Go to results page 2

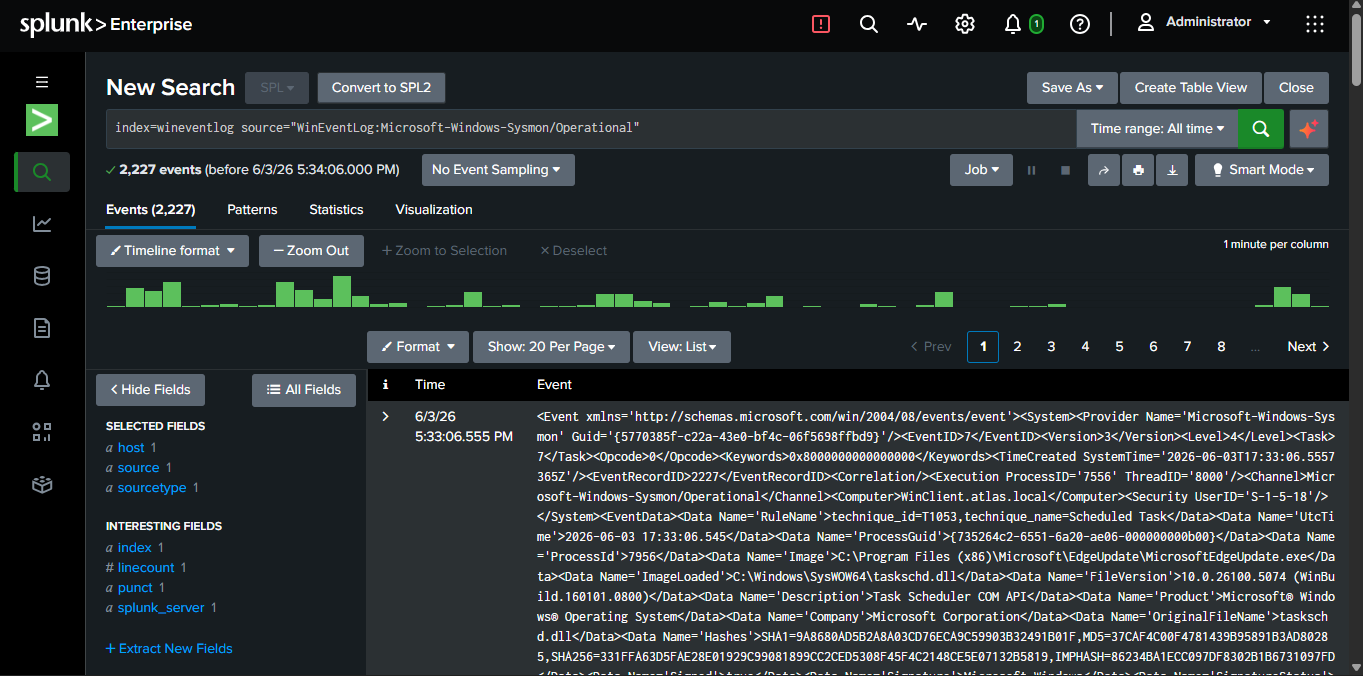[x=1017, y=347]
